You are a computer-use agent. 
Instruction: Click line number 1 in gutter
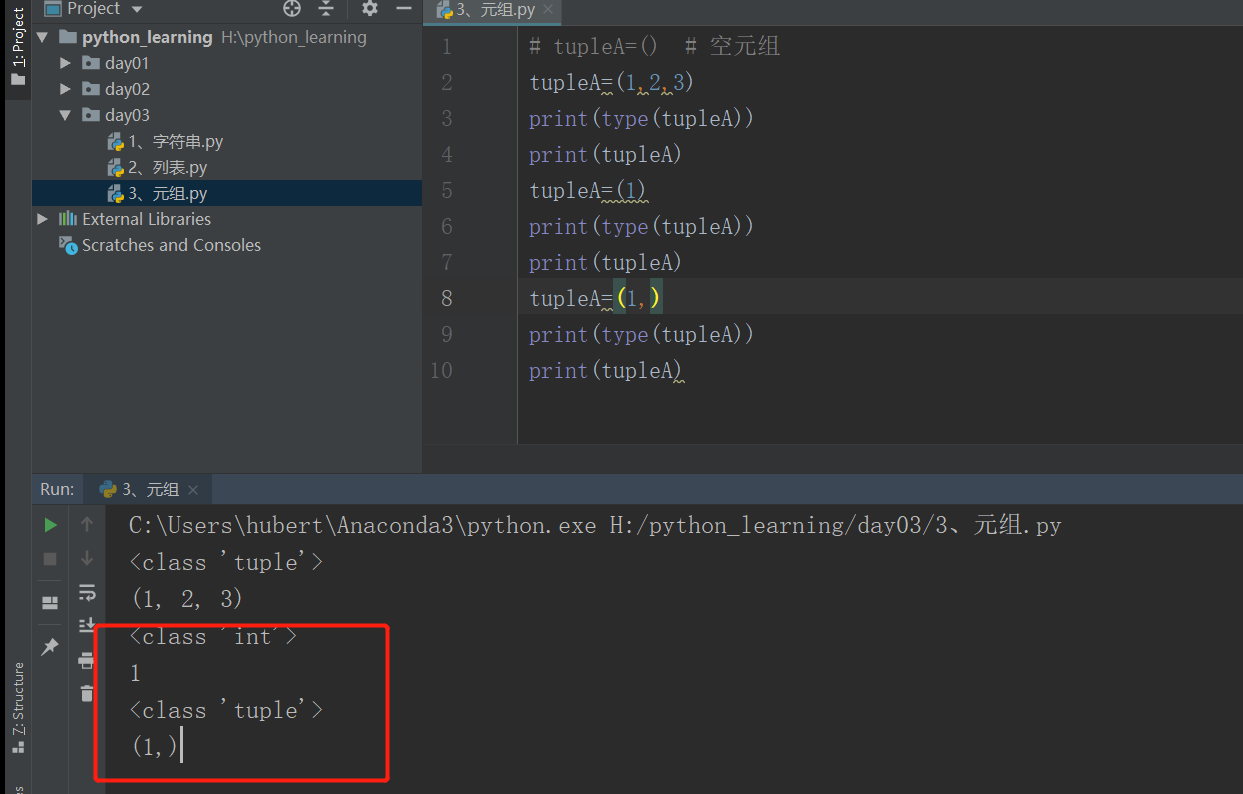(446, 46)
